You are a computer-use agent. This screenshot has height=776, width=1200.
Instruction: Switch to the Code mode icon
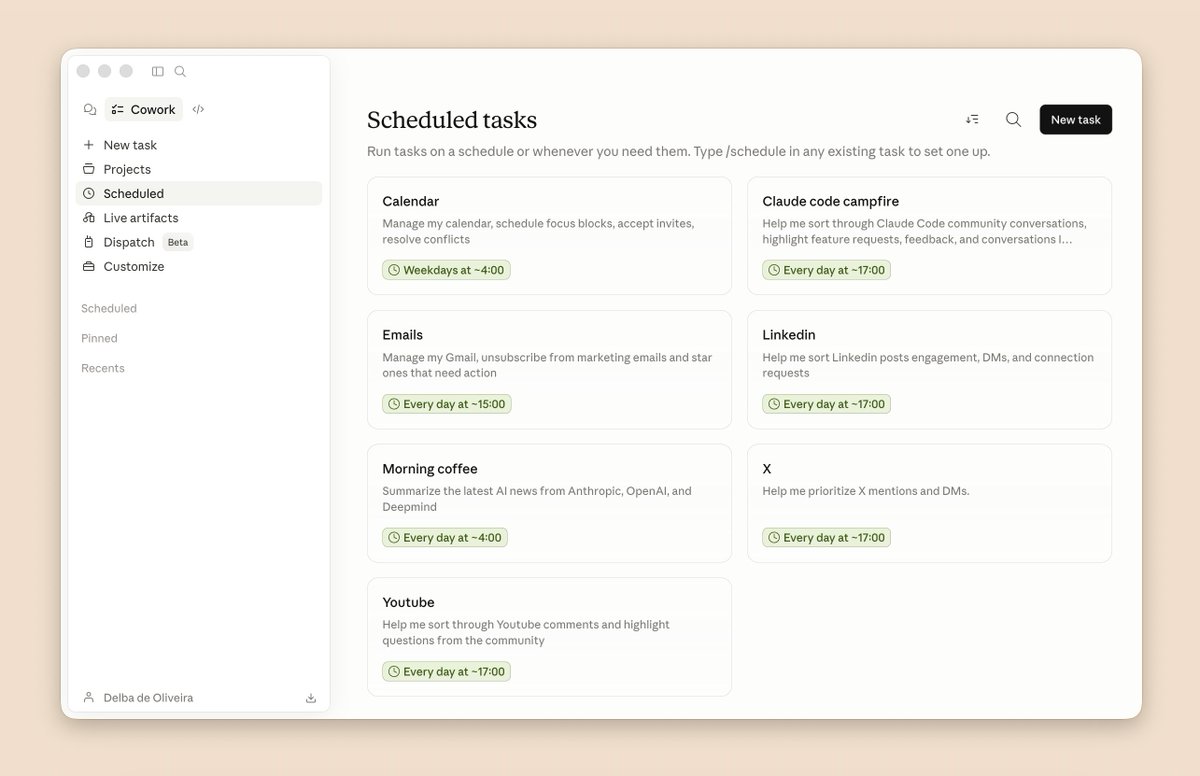[x=198, y=109]
